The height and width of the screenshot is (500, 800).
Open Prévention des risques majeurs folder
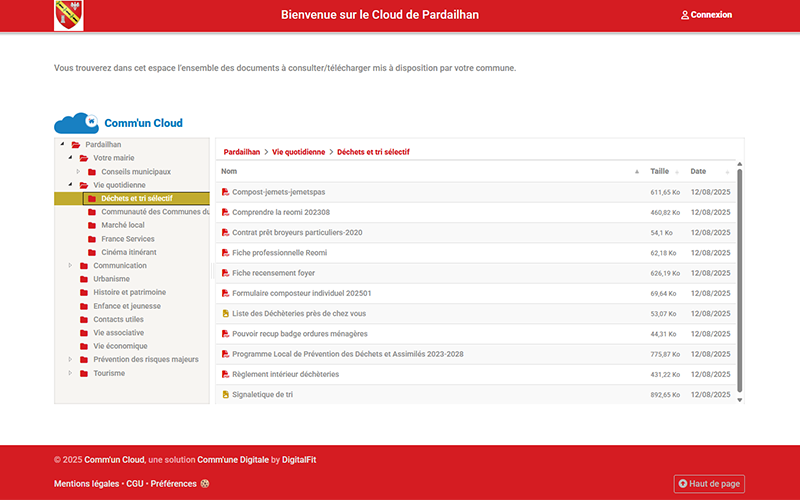click(146, 359)
